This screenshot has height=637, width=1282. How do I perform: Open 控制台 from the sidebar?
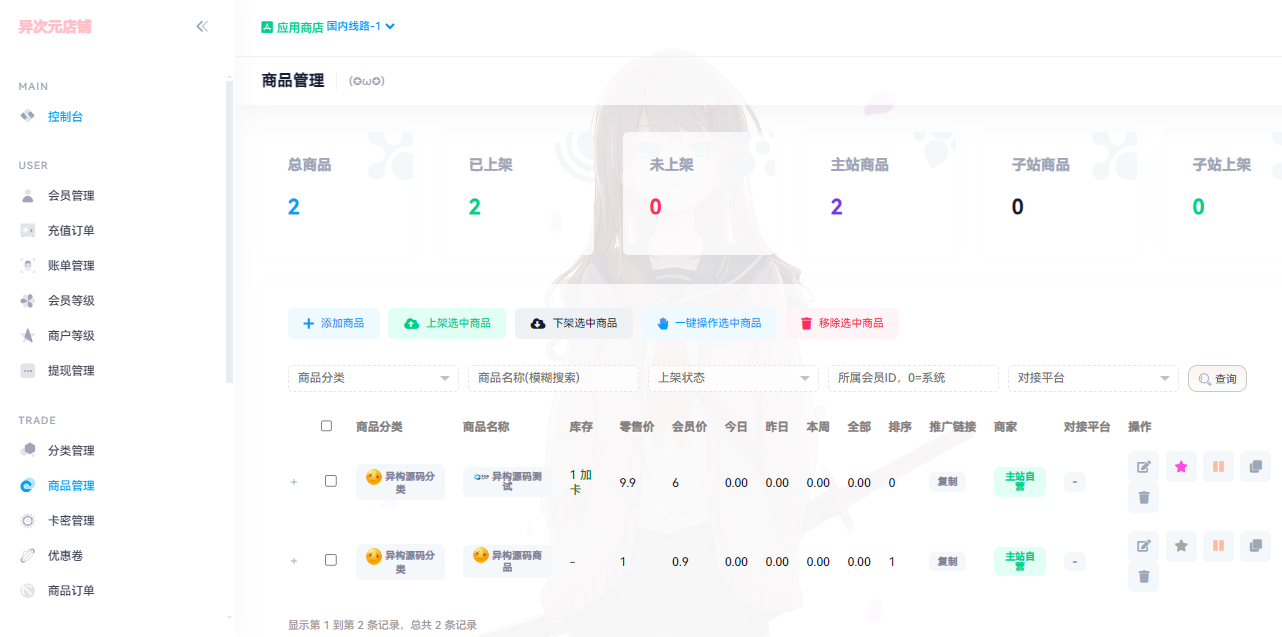66,115
